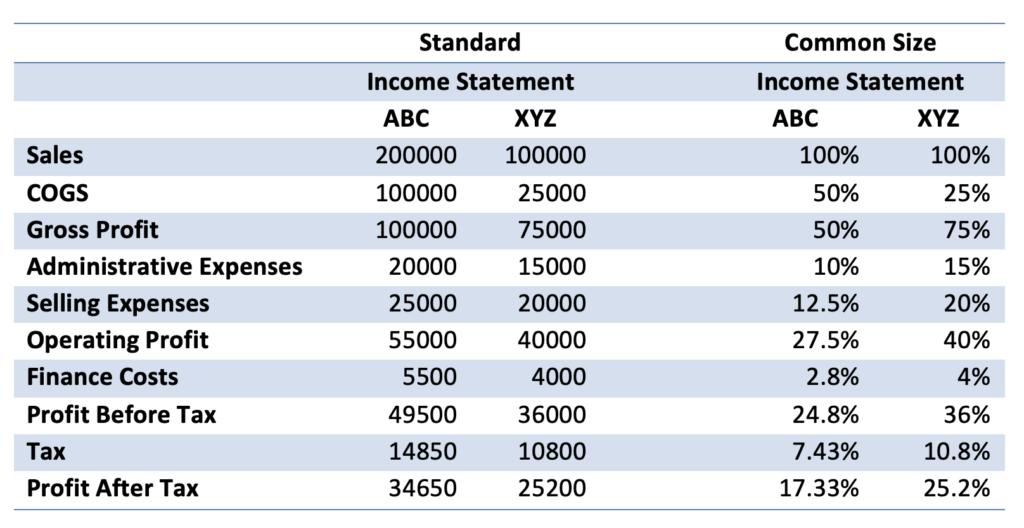The image size is (1024, 528).
Task: Select ABC common size value 12.5%
Action: click(825, 304)
